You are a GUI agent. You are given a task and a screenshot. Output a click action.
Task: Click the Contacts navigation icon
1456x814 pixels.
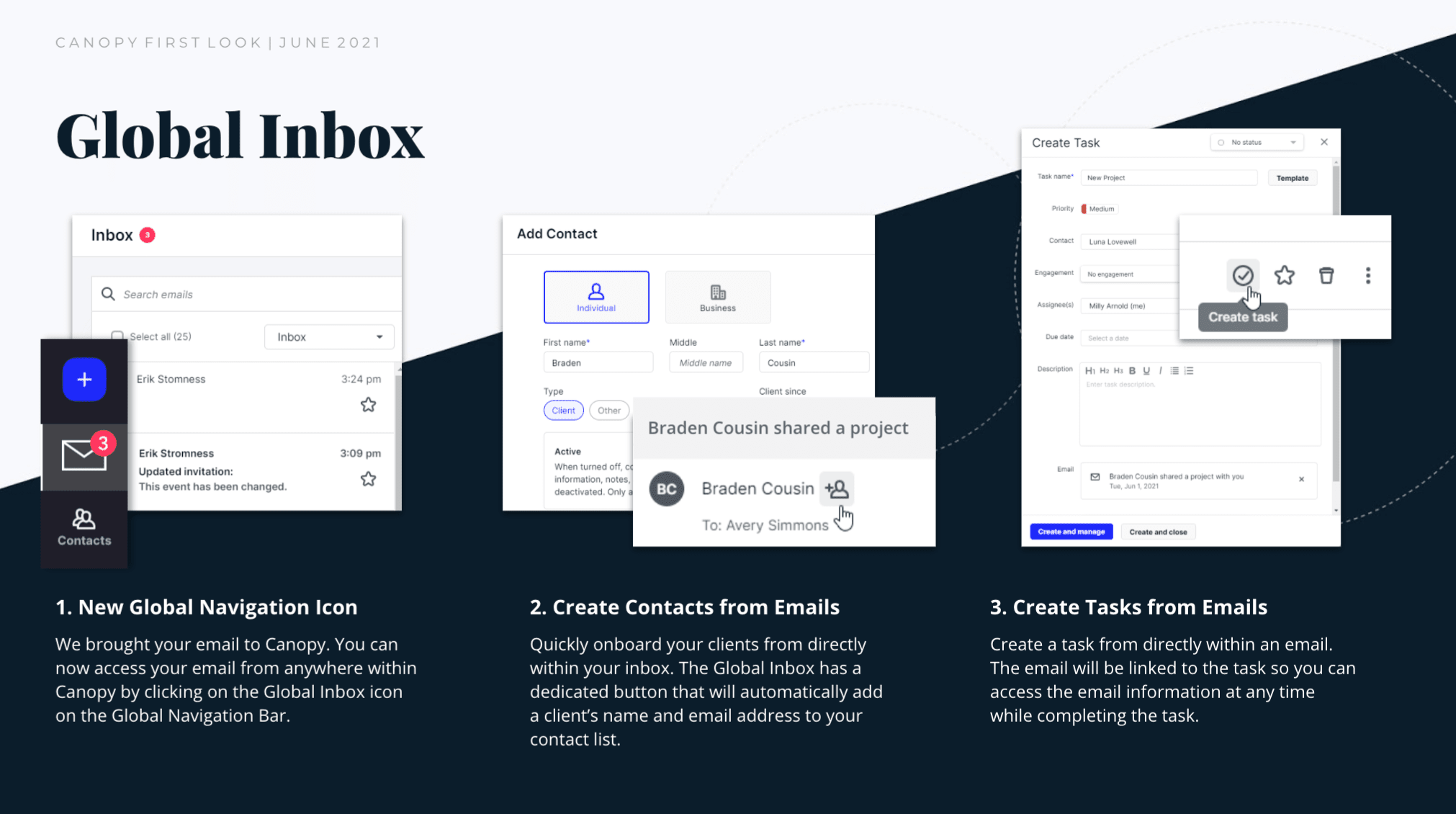coord(84,525)
